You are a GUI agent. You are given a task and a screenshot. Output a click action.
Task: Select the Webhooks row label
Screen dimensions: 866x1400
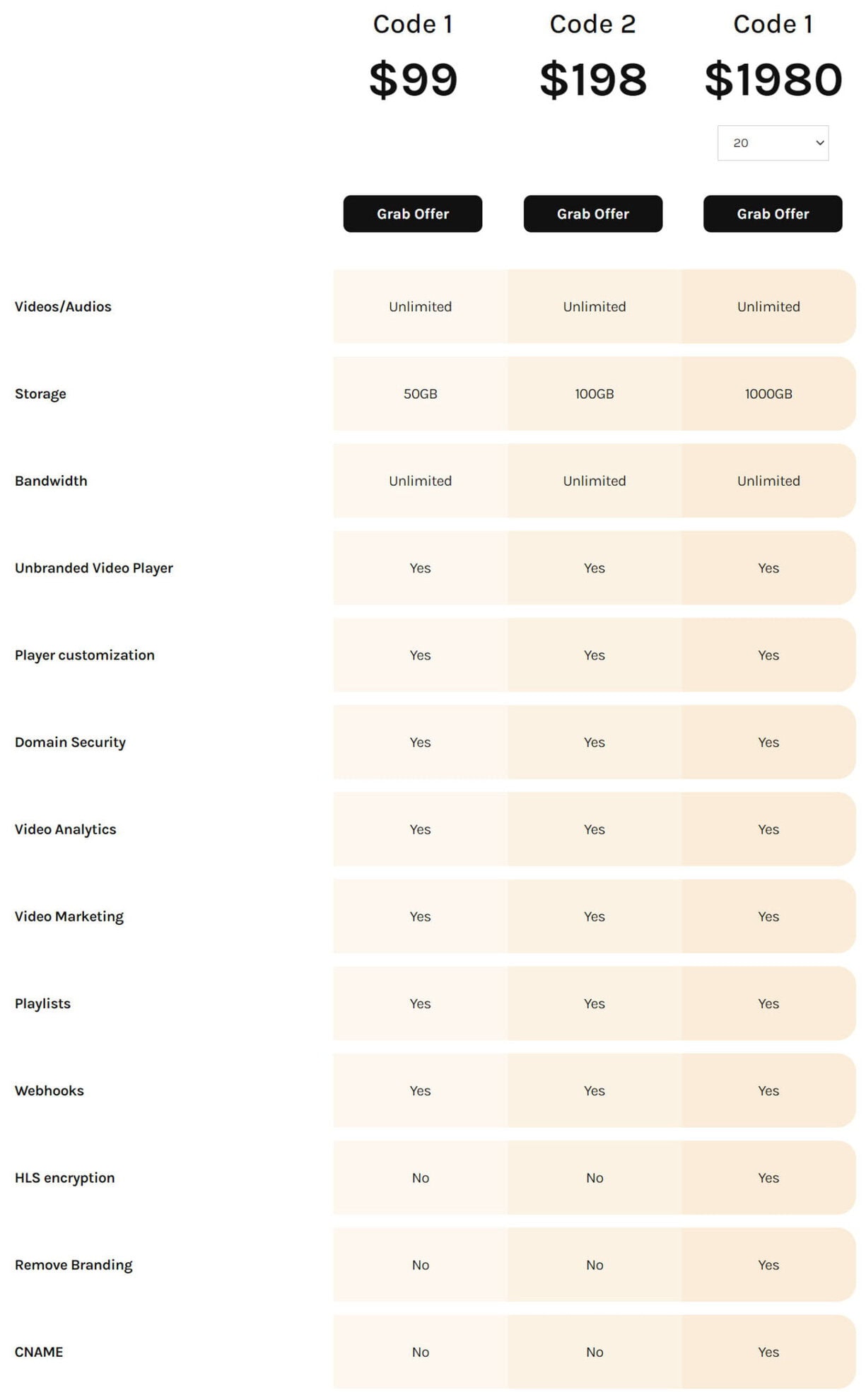tap(49, 1090)
